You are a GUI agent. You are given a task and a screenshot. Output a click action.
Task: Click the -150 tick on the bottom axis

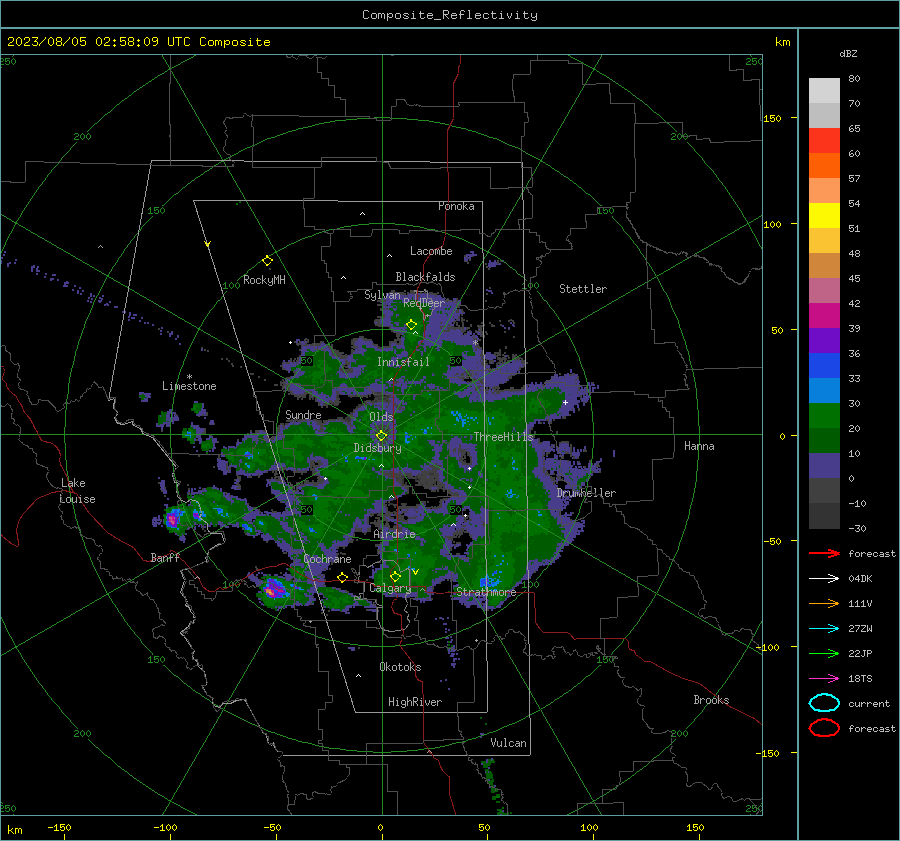(59, 827)
